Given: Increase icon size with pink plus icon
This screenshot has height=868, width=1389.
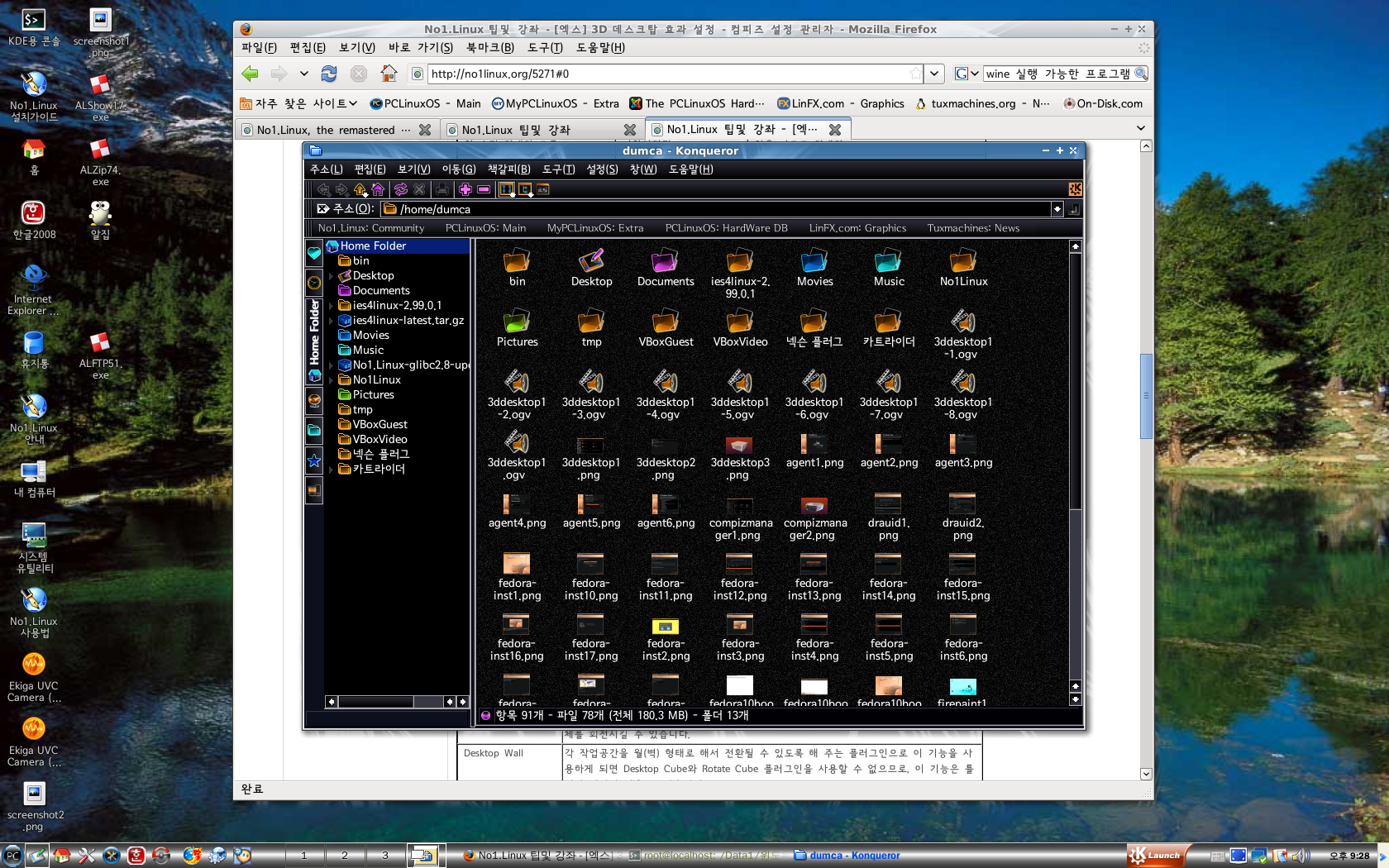Looking at the screenshot, I should (x=465, y=189).
